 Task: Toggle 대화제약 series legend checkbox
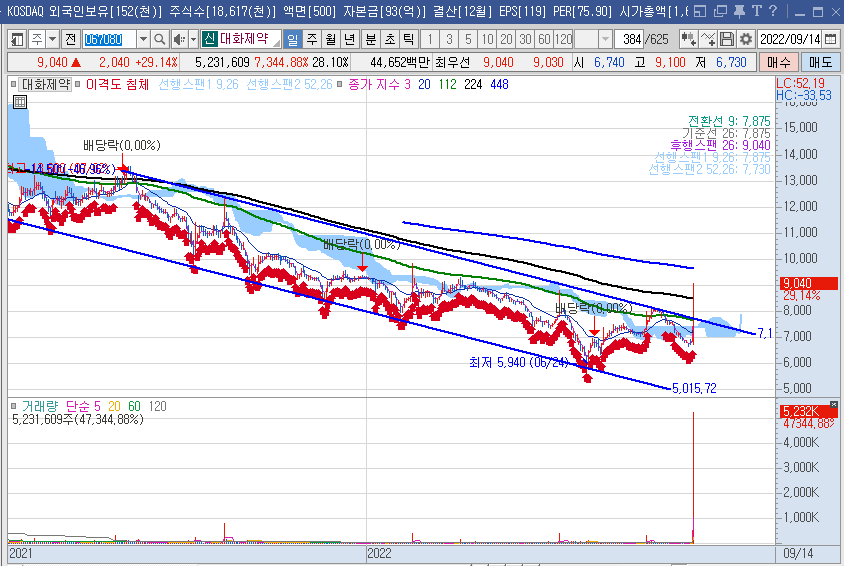coord(14,84)
